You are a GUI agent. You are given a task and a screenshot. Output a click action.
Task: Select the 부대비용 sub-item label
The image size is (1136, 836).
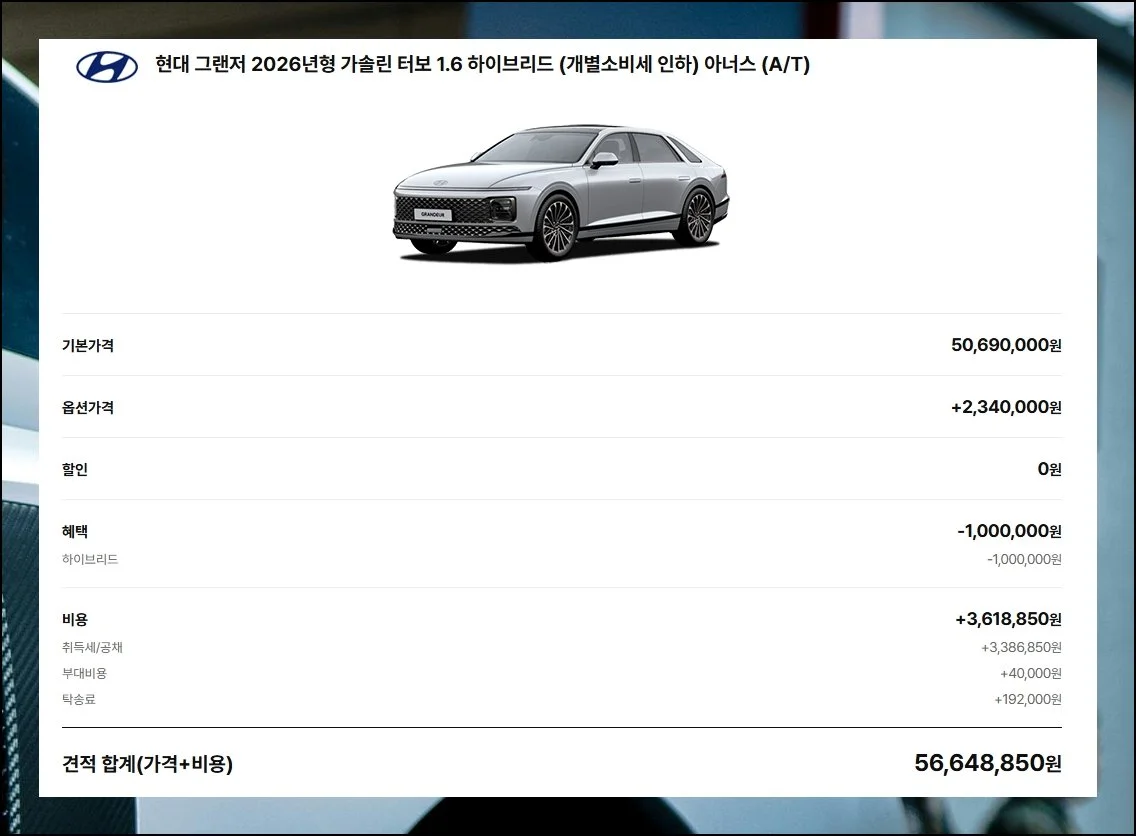coord(84,674)
